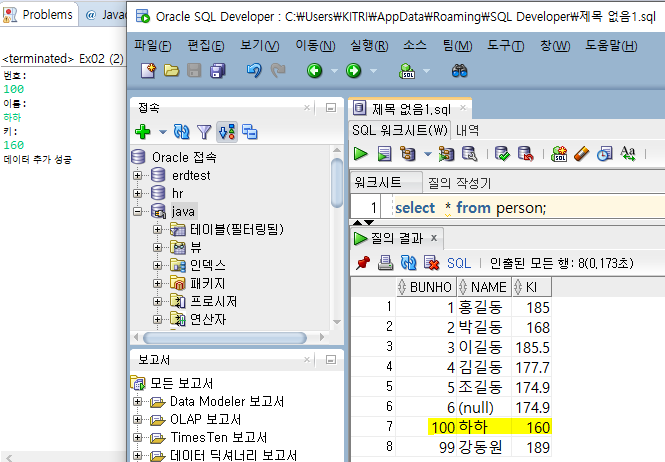The height and width of the screenshot is (462, 665).
Task: Click the connections filter funnel icon
Action: point(204,132)
